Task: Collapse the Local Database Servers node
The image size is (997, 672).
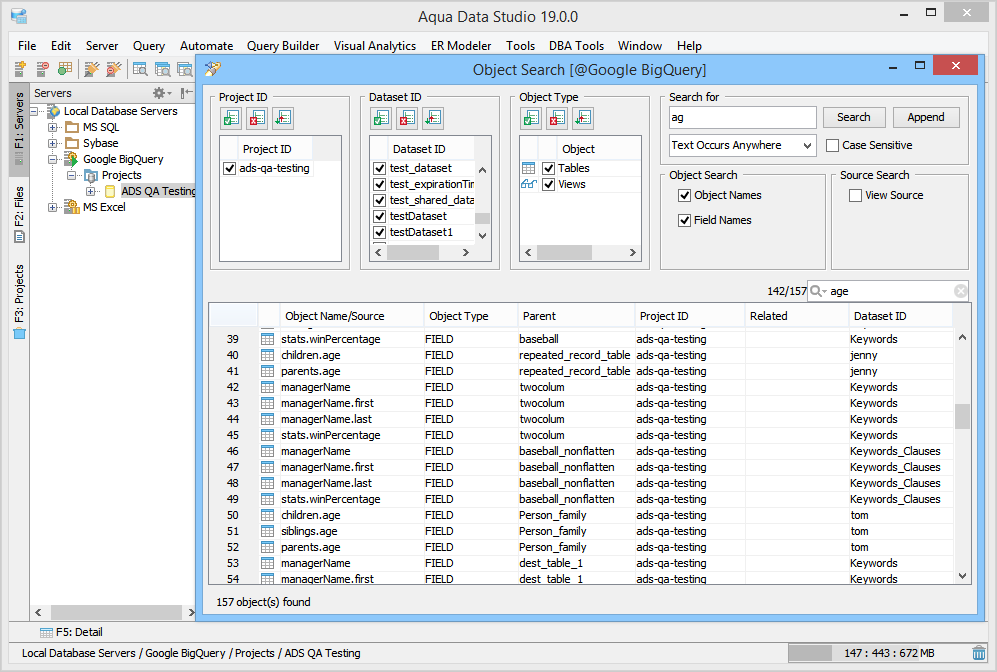Action: click(34, 111)
